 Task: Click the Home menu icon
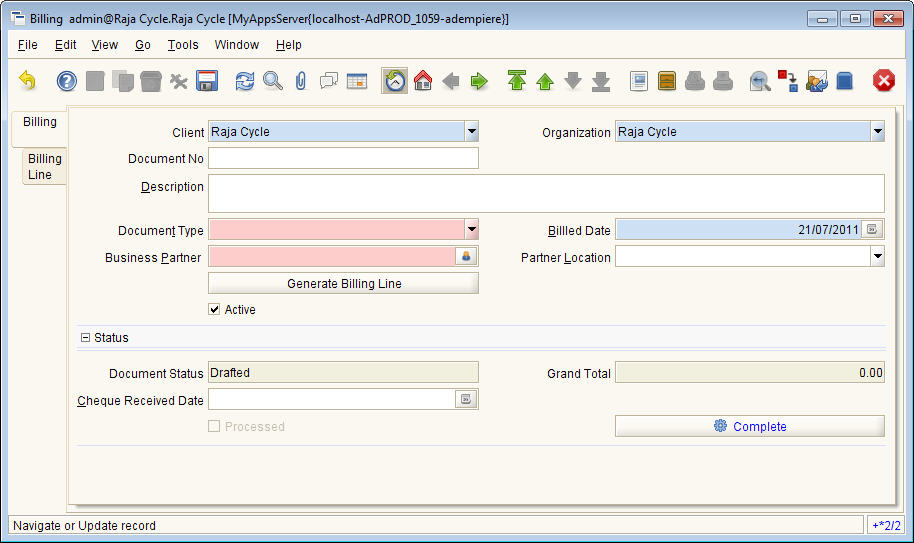click(423, 81)
